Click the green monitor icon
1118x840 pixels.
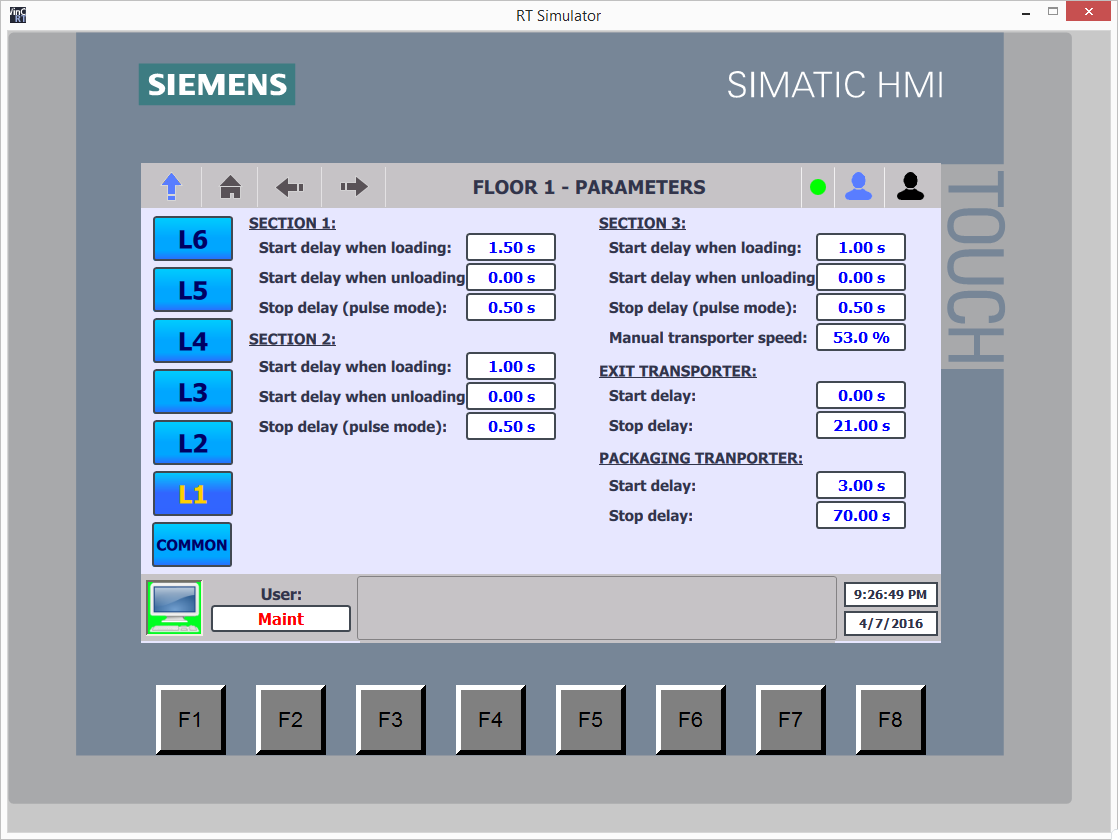click(x=174, y=607)
